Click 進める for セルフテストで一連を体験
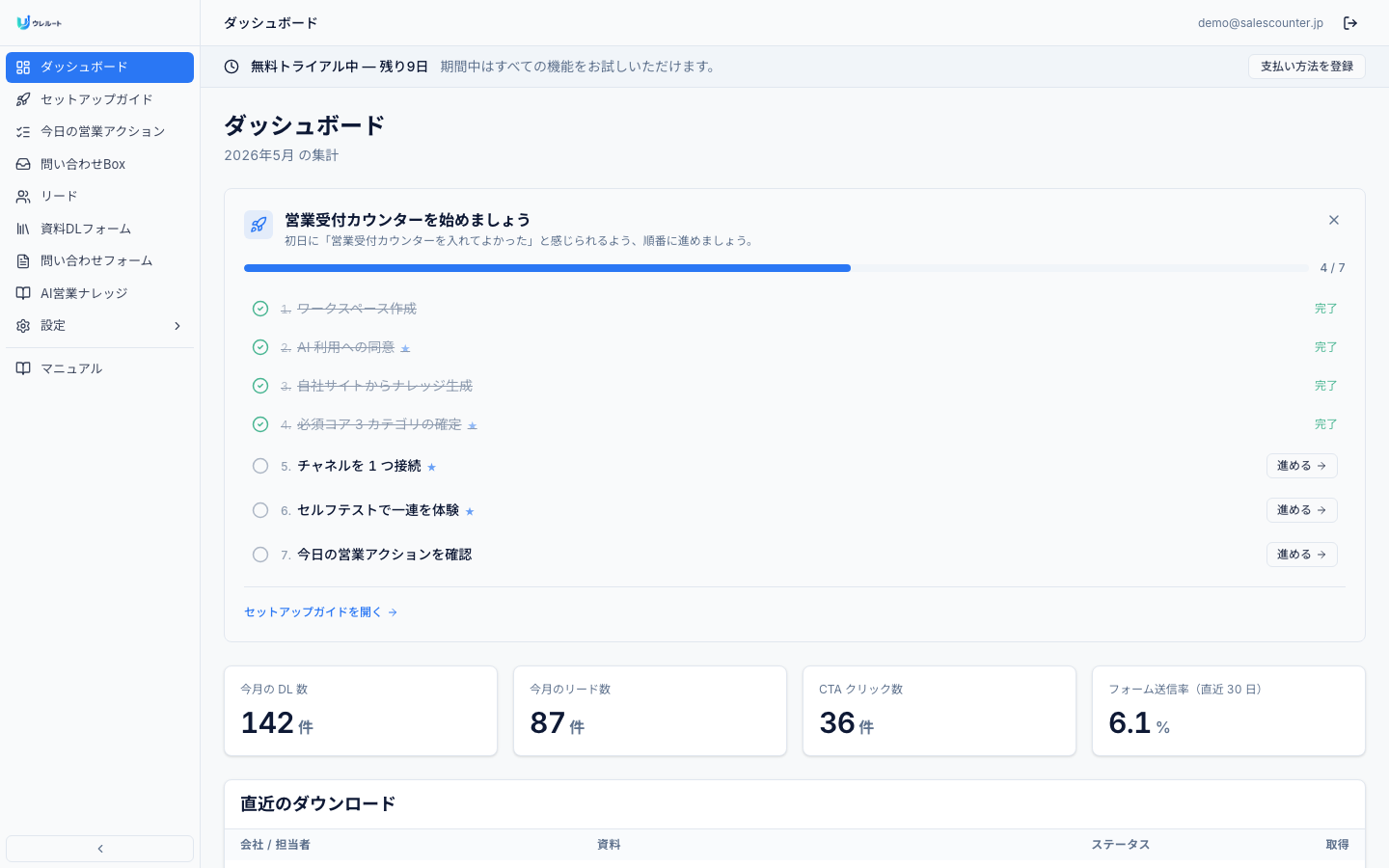1389x868 pixels. [x=1302, y=510]
